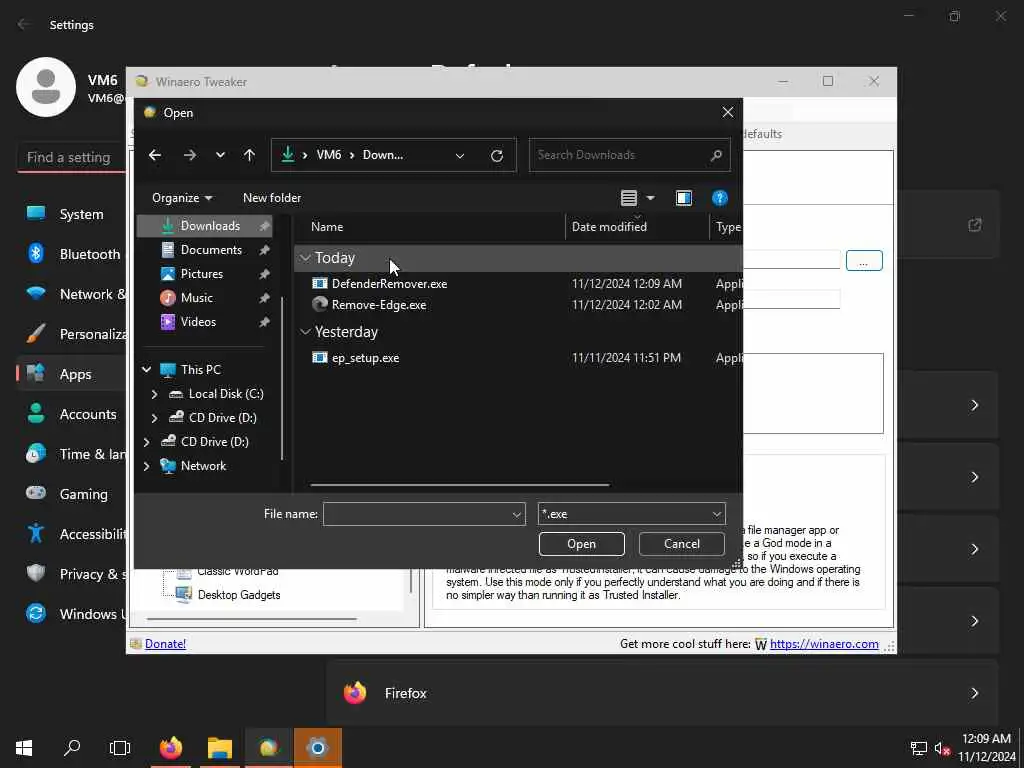Click the muted volume tray icon
The height and width of the screenshot is (768, 1024).
click(x=942, y=748)
